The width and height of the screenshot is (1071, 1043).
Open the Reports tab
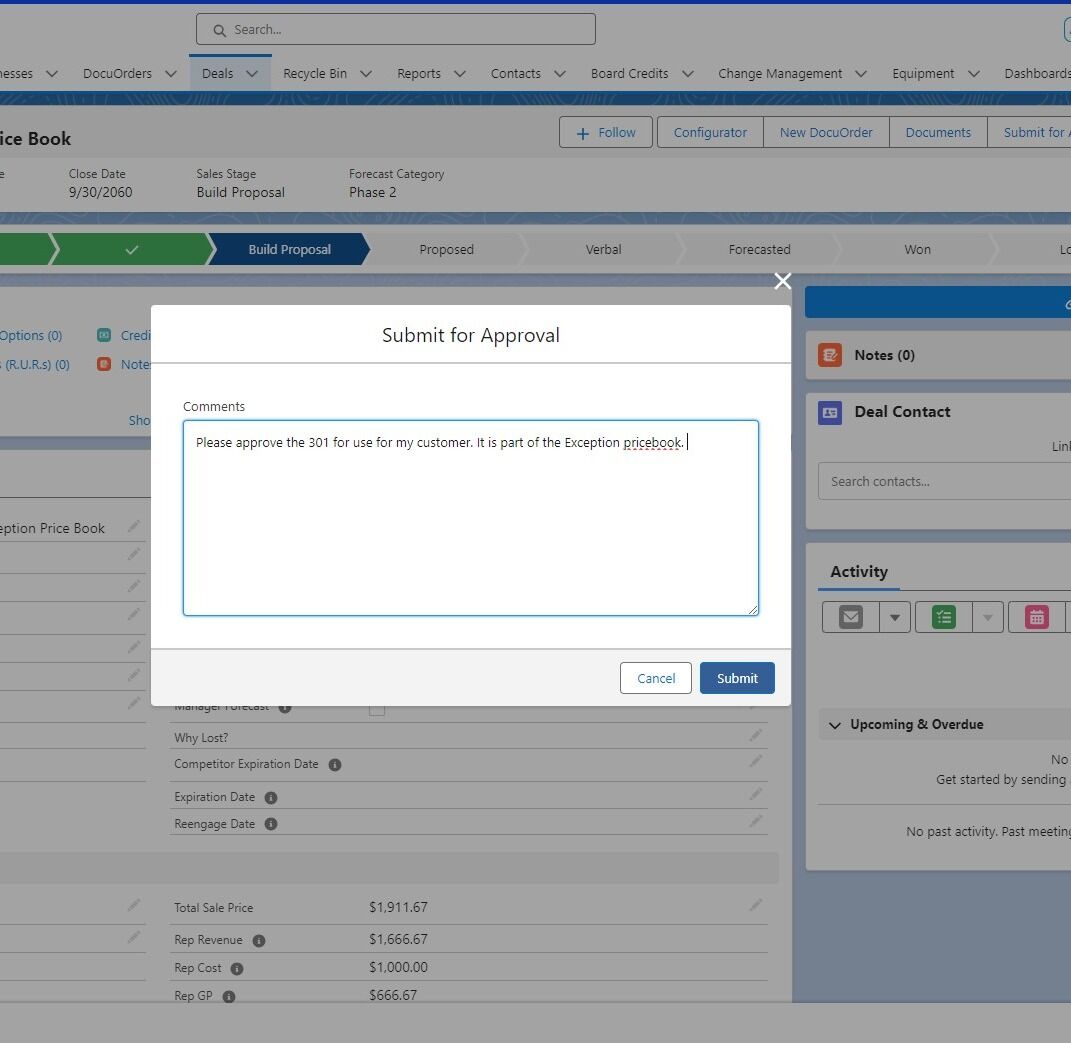click(419, 73)
